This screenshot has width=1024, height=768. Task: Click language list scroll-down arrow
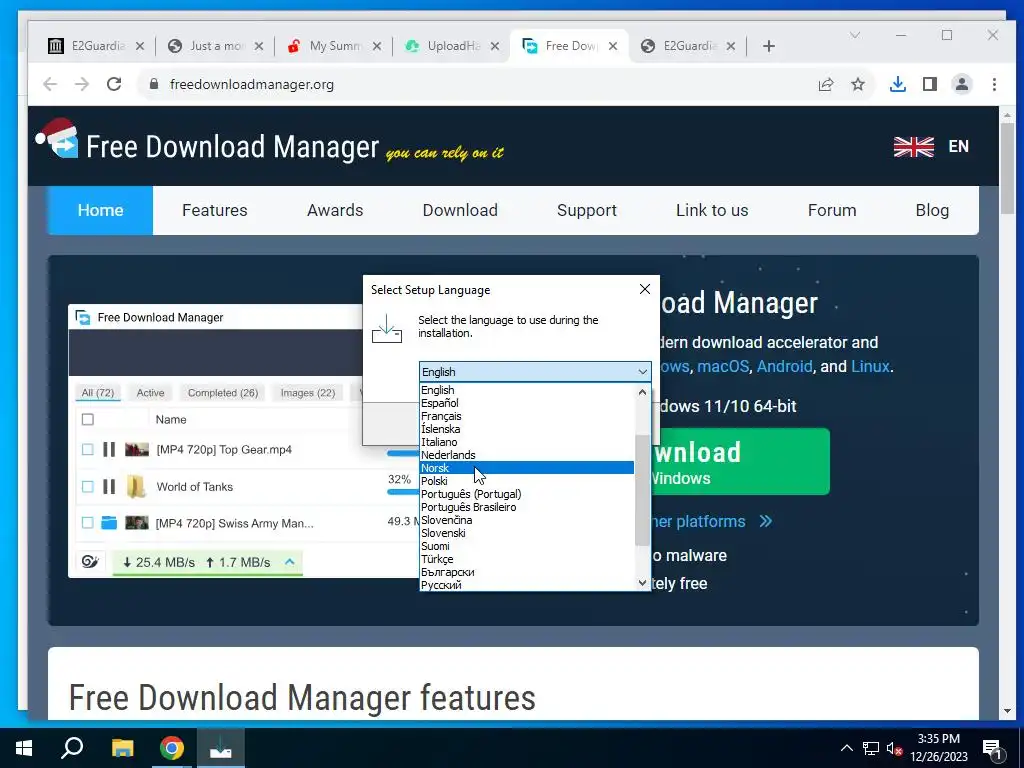pyautogui.click(x=642, y=583)
